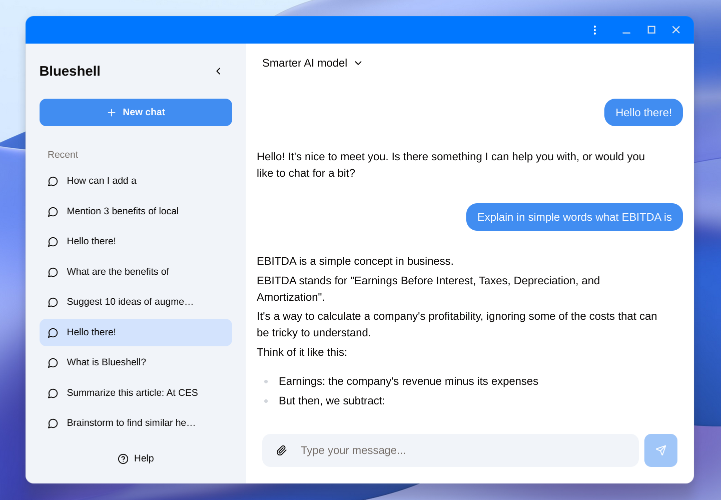Screen dimensions: 721x500
Task: Click the paper plane send button
Action: 660,450
